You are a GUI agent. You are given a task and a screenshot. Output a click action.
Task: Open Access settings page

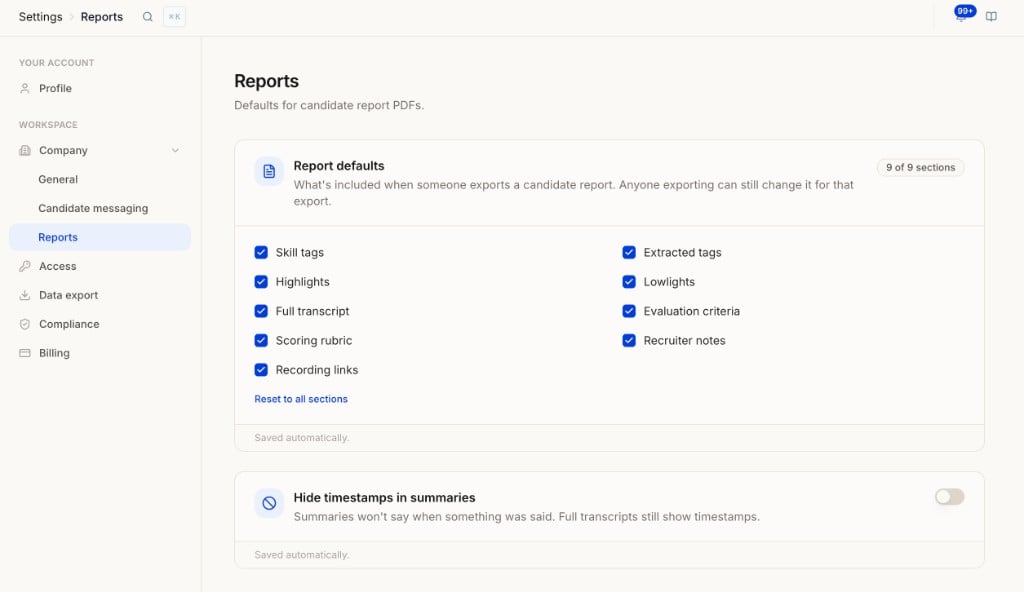(x=100, y=266)
